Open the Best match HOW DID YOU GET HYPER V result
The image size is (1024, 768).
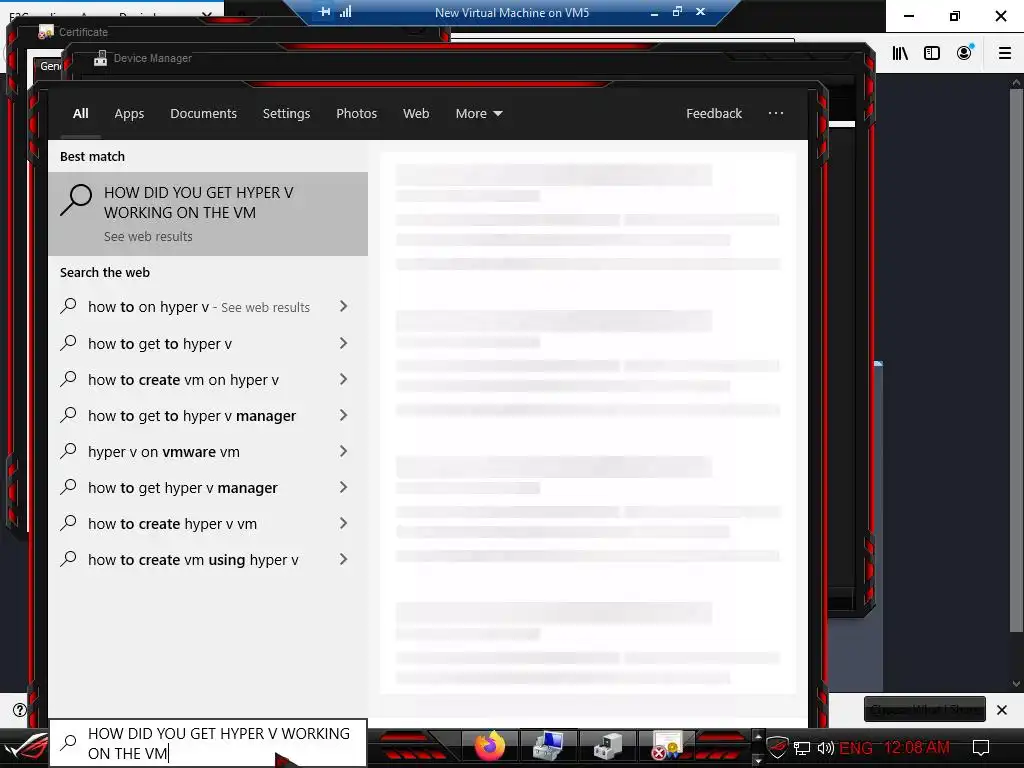(x=208, y=214)
